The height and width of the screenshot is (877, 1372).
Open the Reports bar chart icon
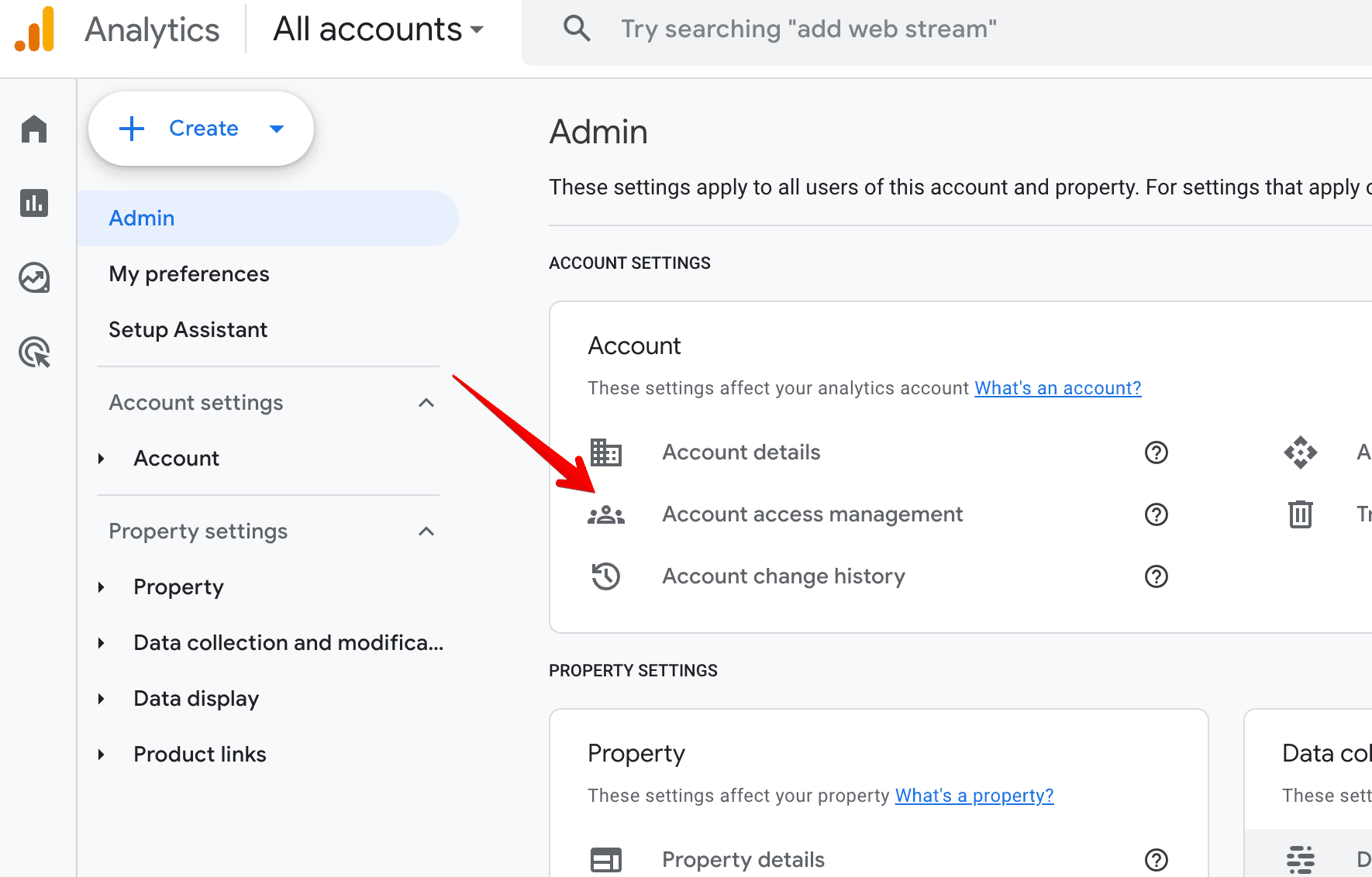[x=34, y=203]
